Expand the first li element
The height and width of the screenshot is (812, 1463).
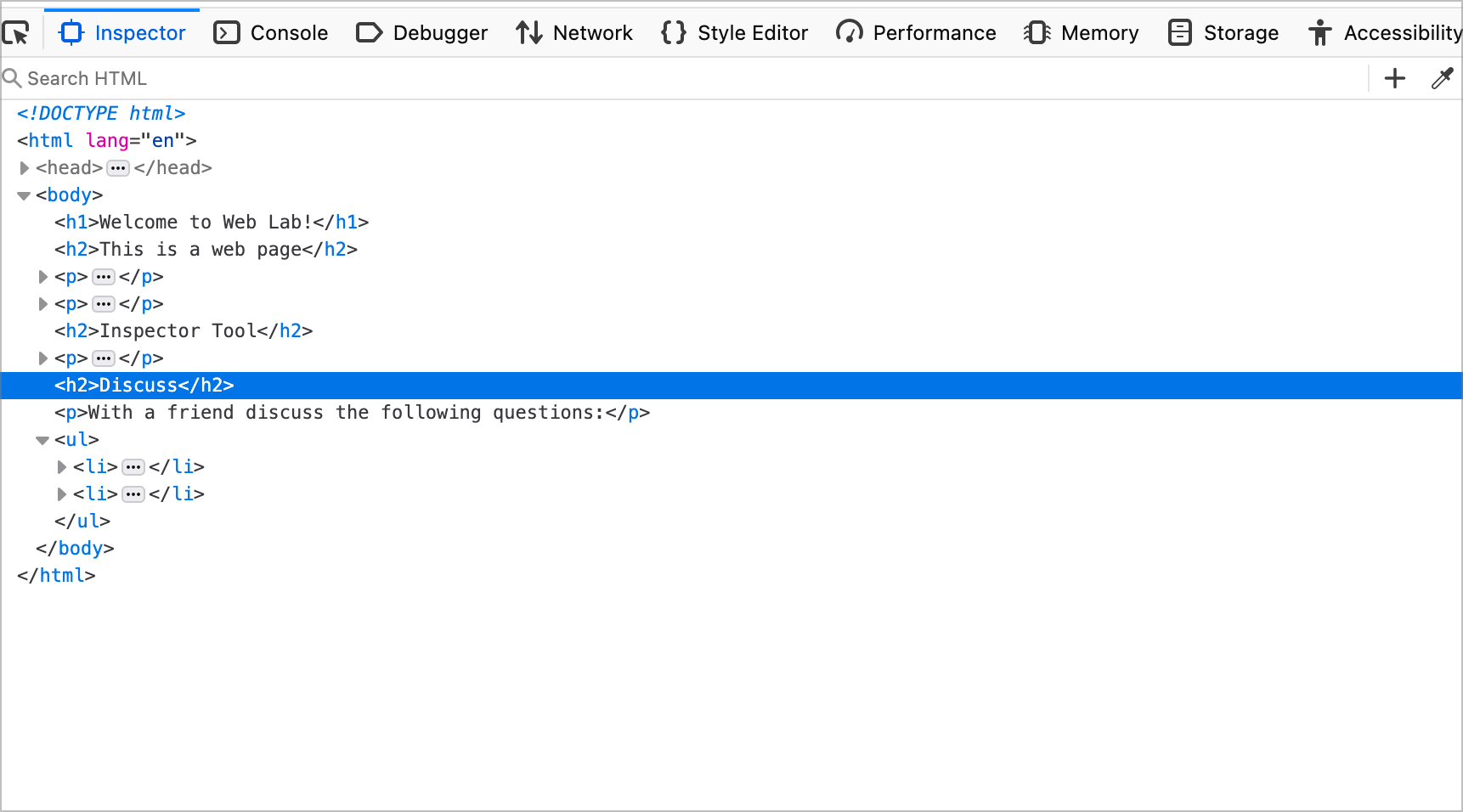pyautogui.click(x=62, y=467)
